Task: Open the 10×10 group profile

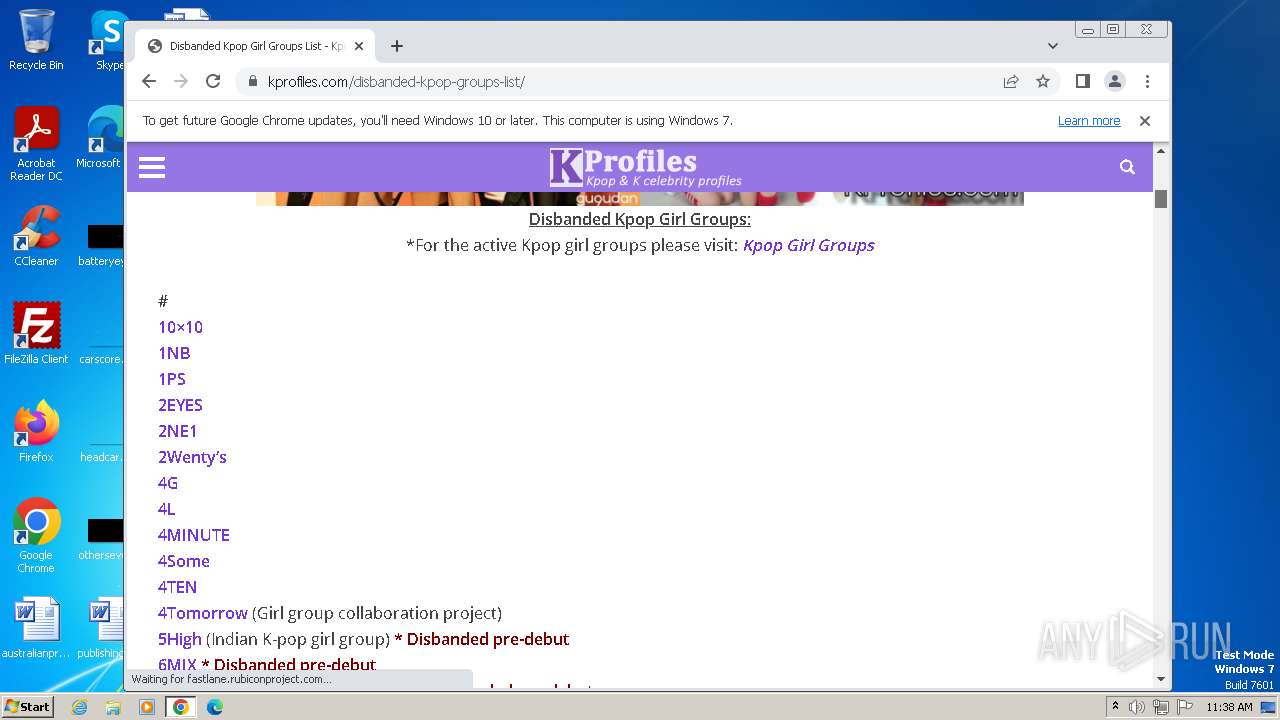Action: pos(180,327)
